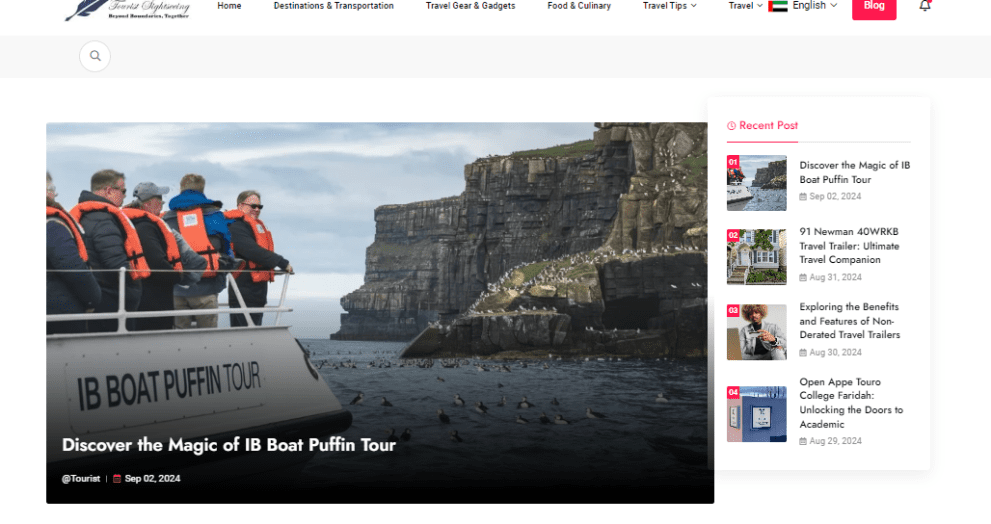This screenshot has width=991, height=524.
Task: Click the calendar icon next to Sep 02, 2024 in hero banner
Action: coord(116,479)
